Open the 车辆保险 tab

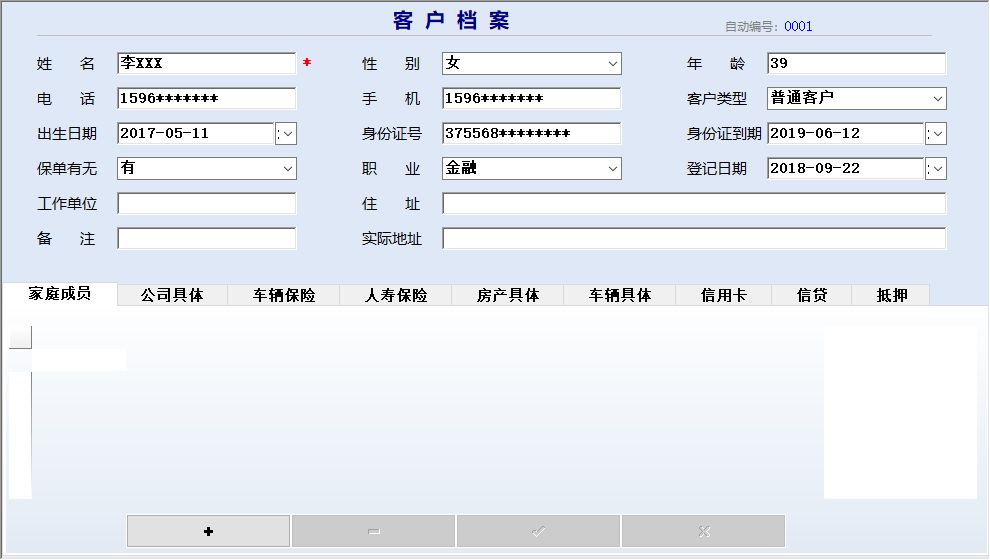click(283, 295)
